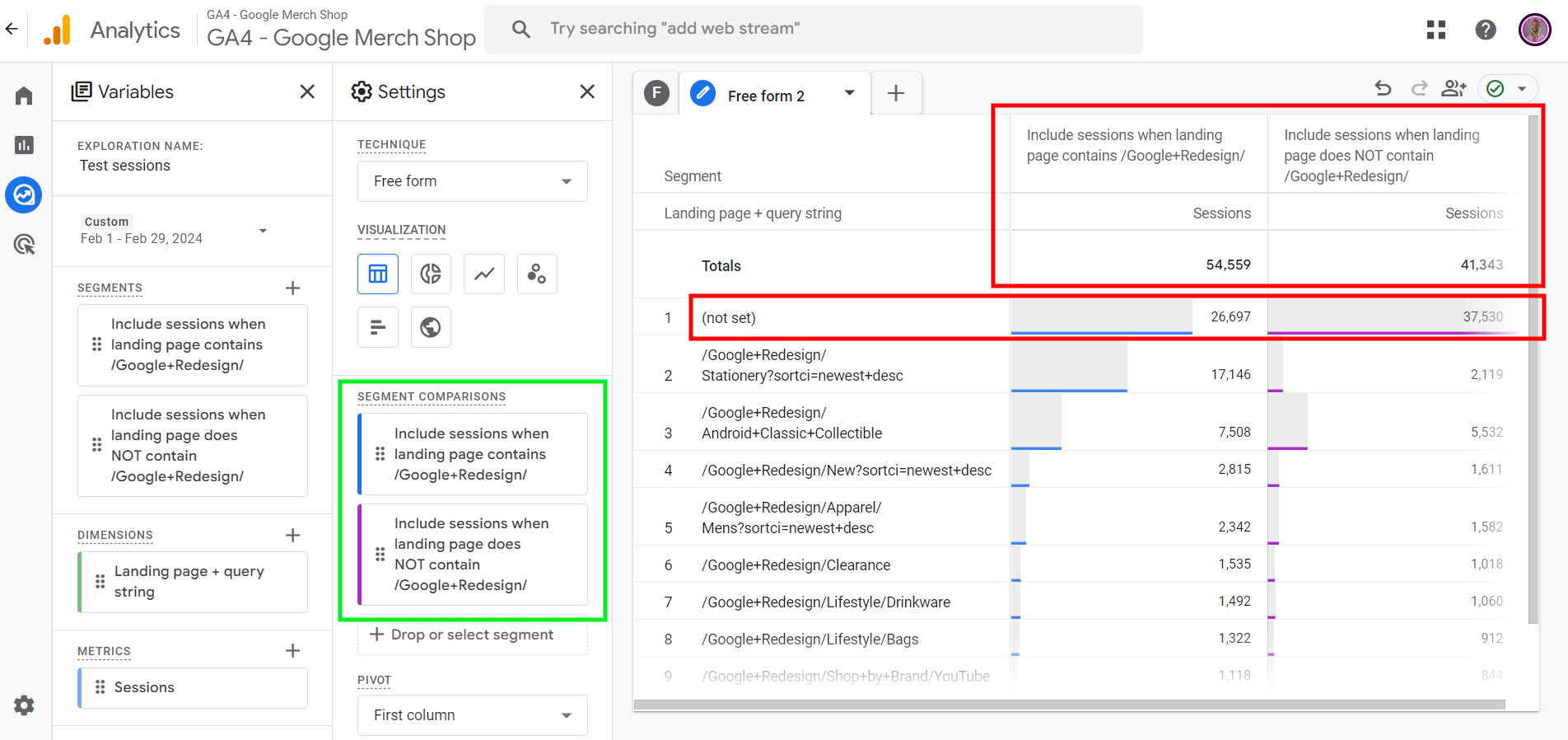Image resolution: width=1568 pixels, height=740 pixels.
Task: Choose the scatter plot visualization icon
Action: click(537, 274)
